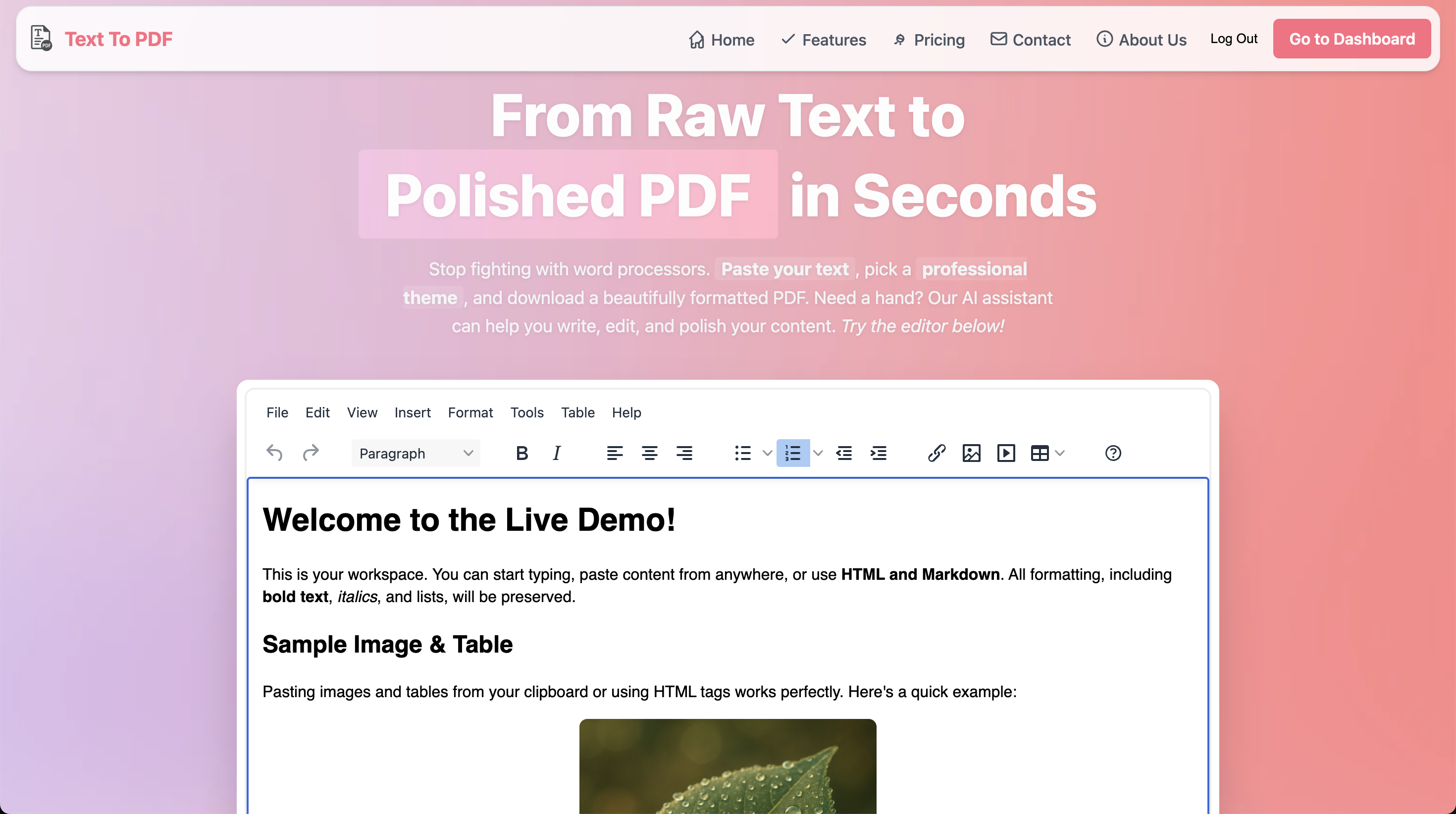The width and height of the screenshot is (1456, 814).
Task: Open the Insert menu
Action: pos(412,412)
